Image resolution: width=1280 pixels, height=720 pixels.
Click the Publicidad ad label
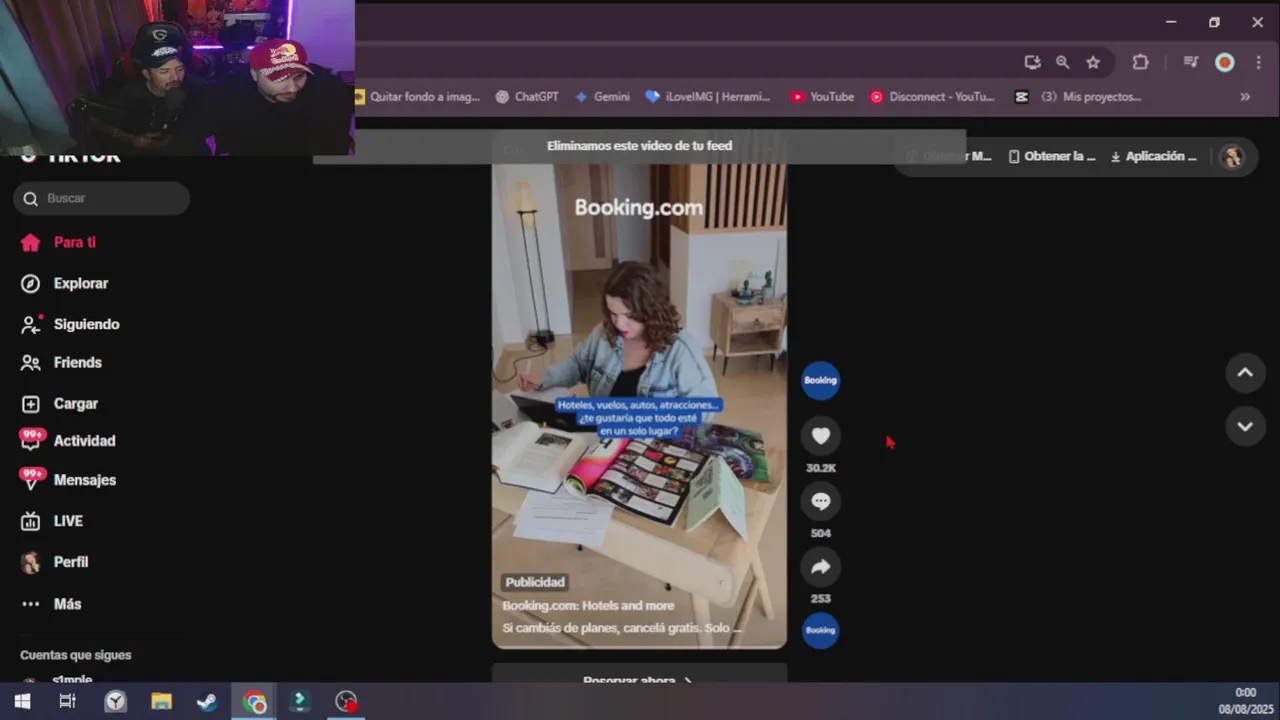pos(535,582)
